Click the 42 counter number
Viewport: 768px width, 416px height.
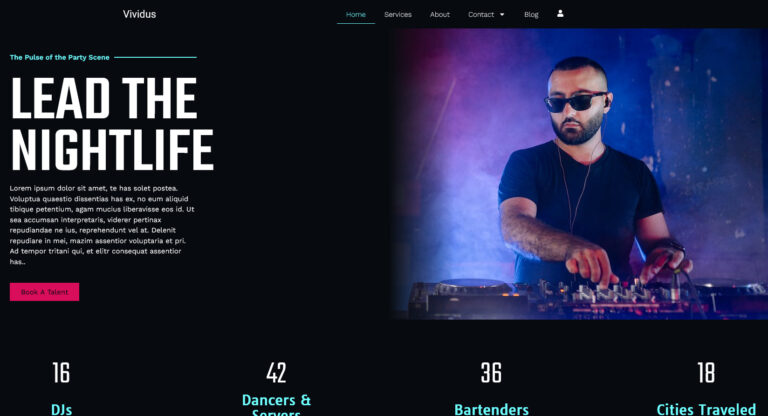click(276, 373)
